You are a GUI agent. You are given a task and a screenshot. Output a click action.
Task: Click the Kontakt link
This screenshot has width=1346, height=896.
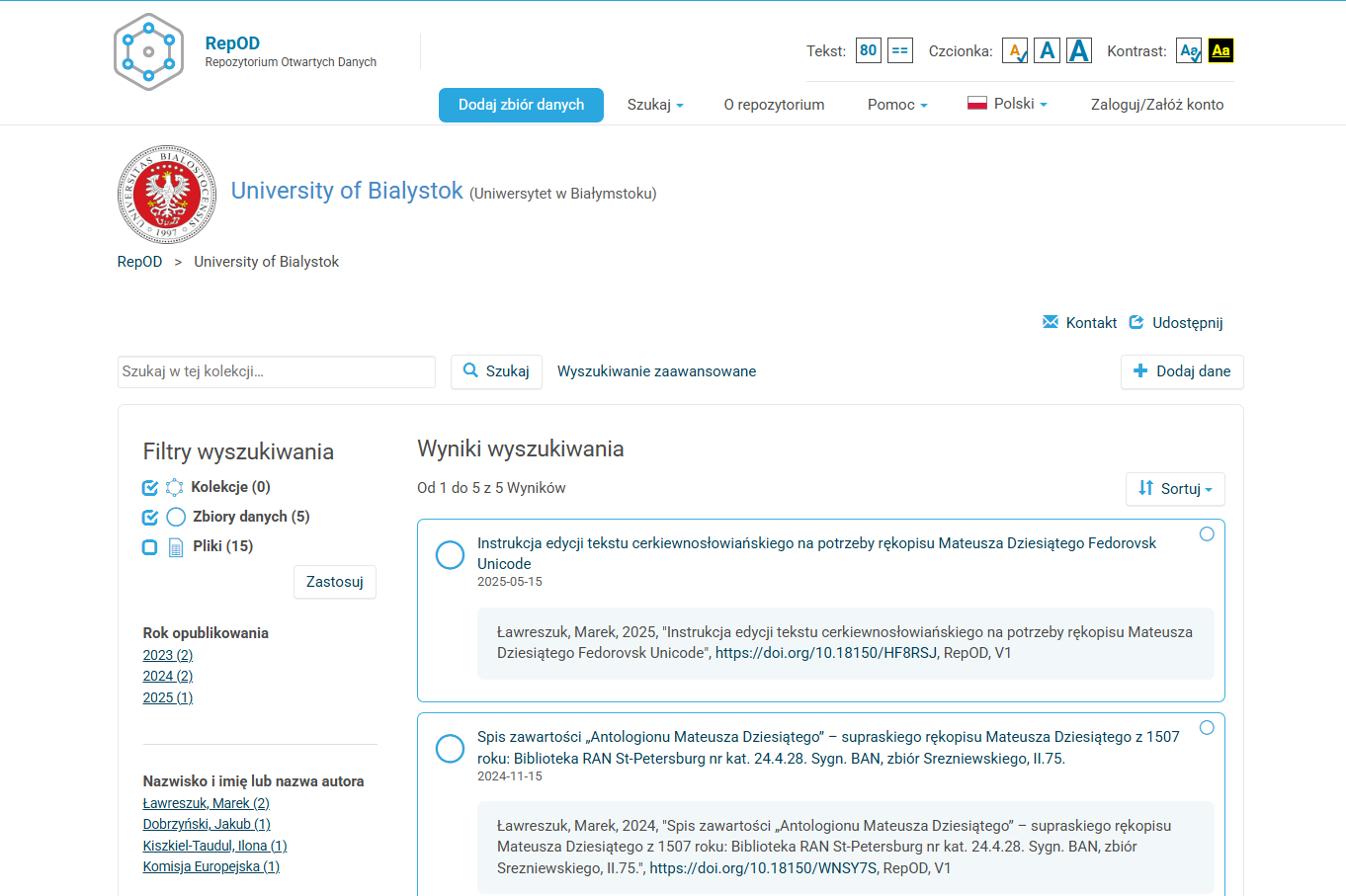coord(1091,323)
